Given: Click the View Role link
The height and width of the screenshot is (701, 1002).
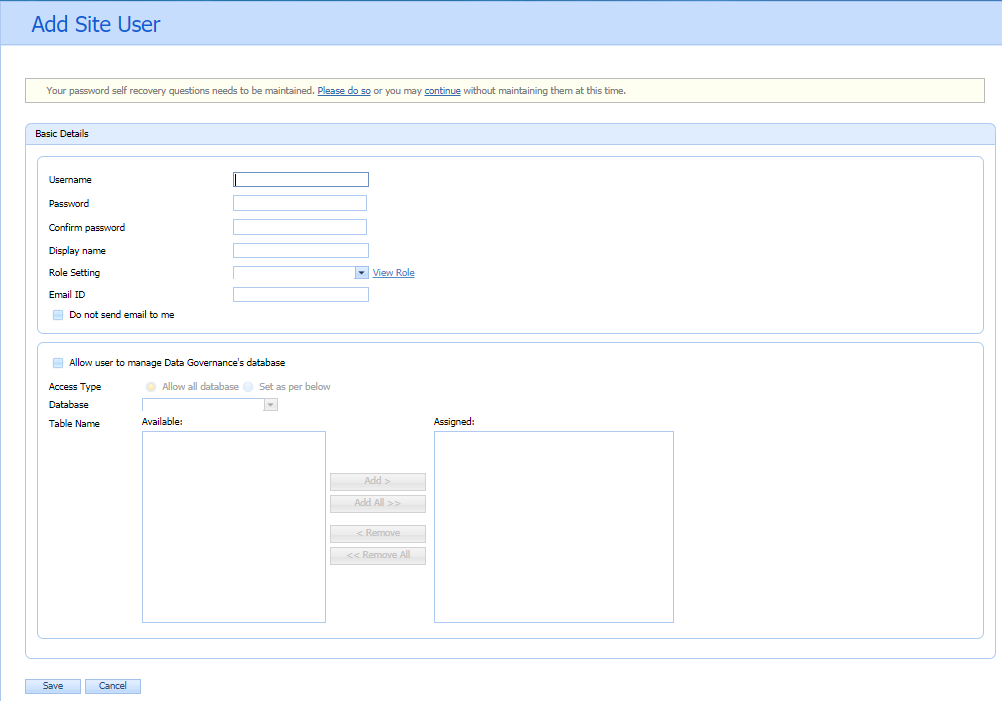Looking at the screenshot, I should coord(394,273).
